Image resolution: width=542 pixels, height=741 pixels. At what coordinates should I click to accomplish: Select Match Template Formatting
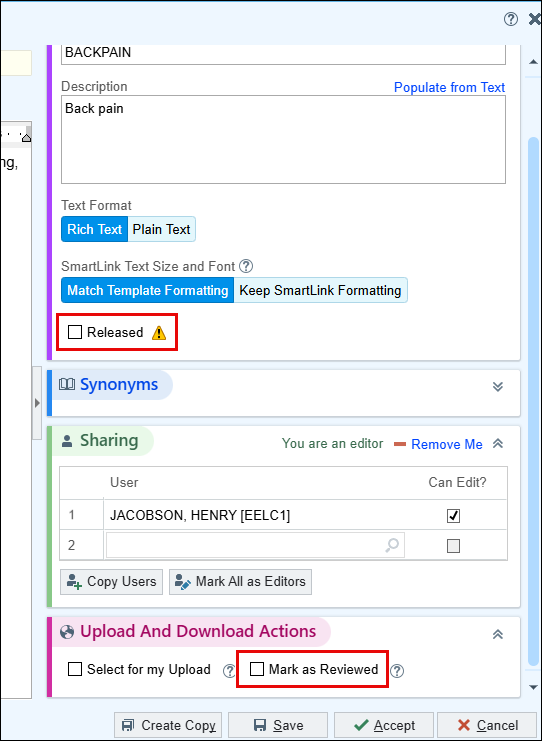pos(147,290)
